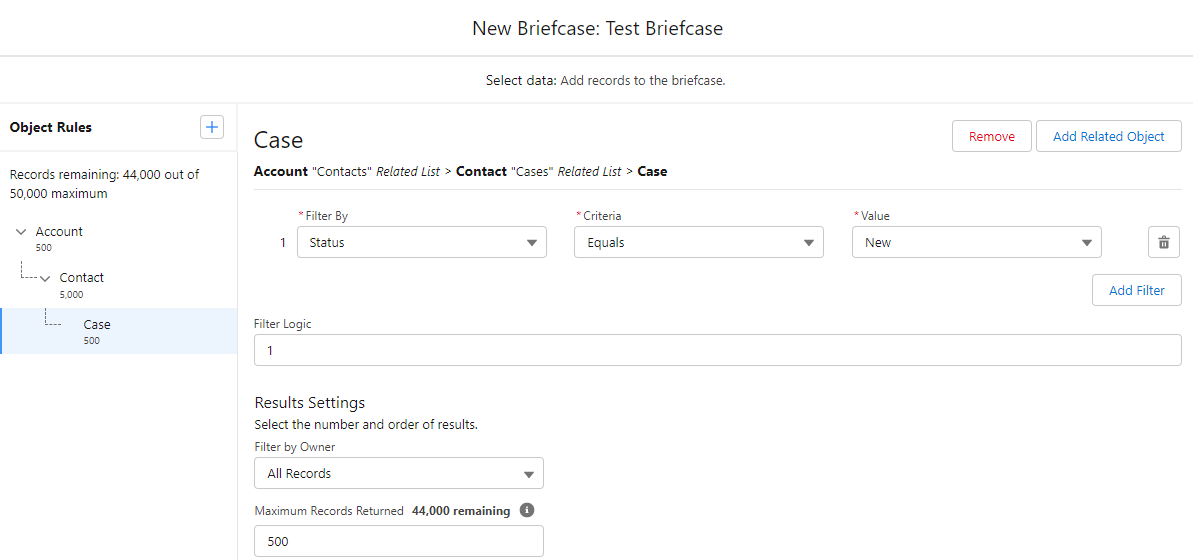The height and width of the screenshot is (560, 1193).
Task: Focus the Filter Logic text field
Action: 717,350
